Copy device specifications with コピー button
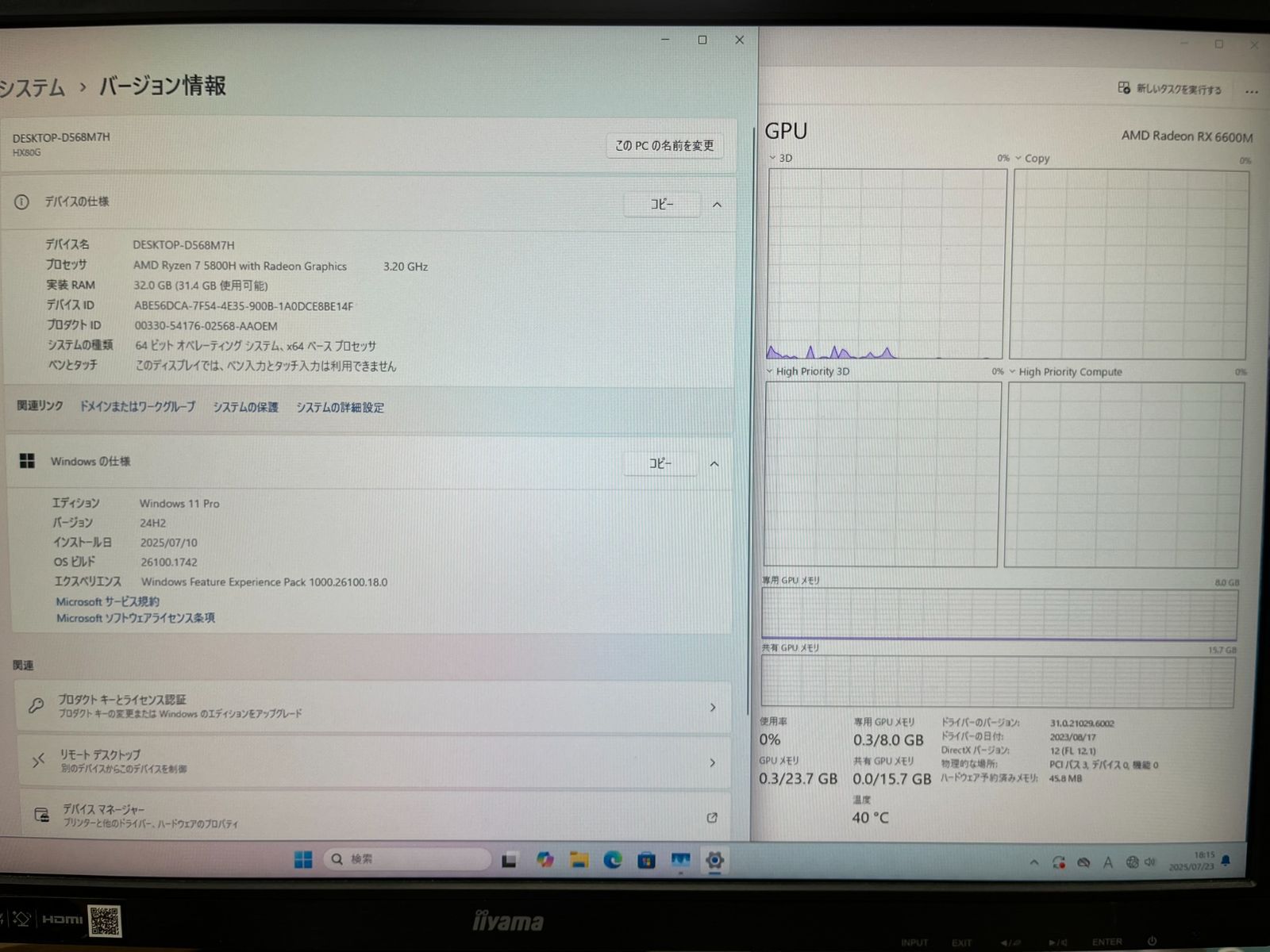Screen dimensions: 1270x952 tap(662, 204)
